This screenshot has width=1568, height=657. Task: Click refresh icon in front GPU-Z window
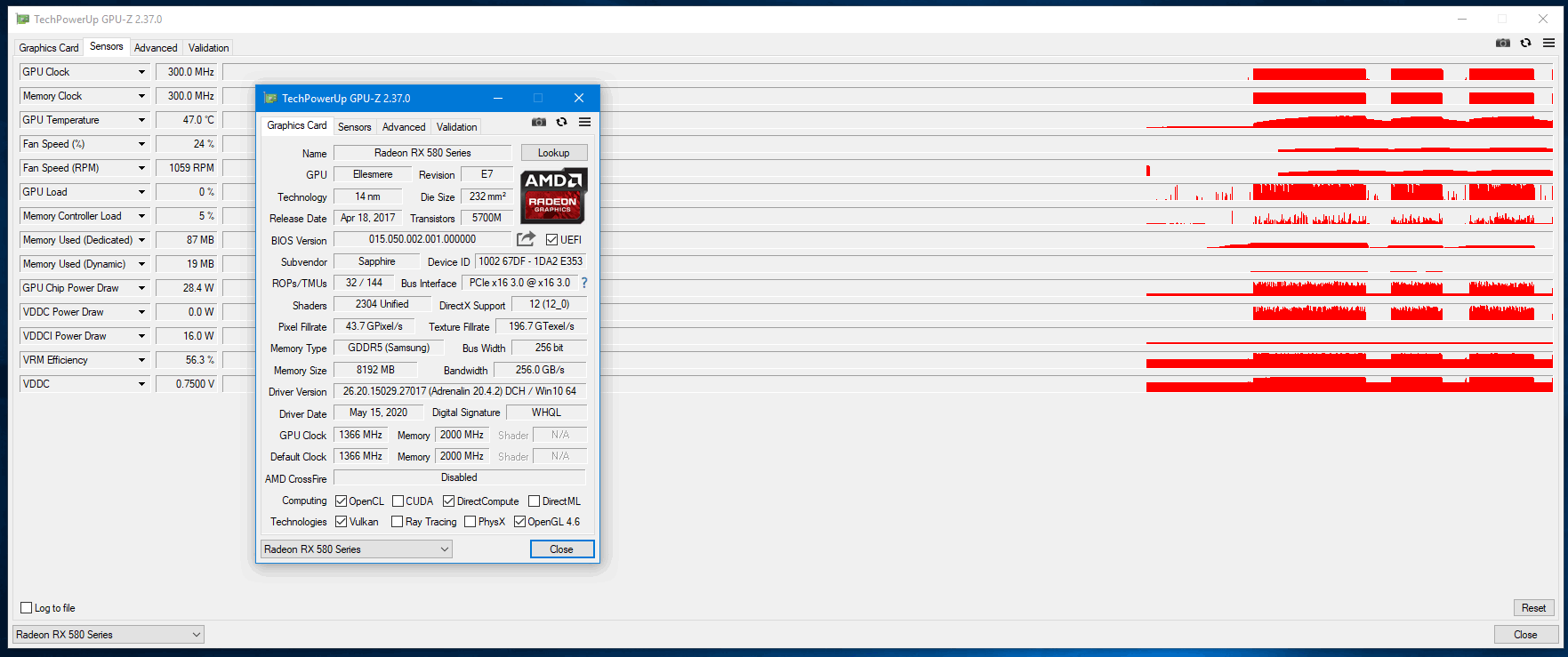tap(562, 122)
